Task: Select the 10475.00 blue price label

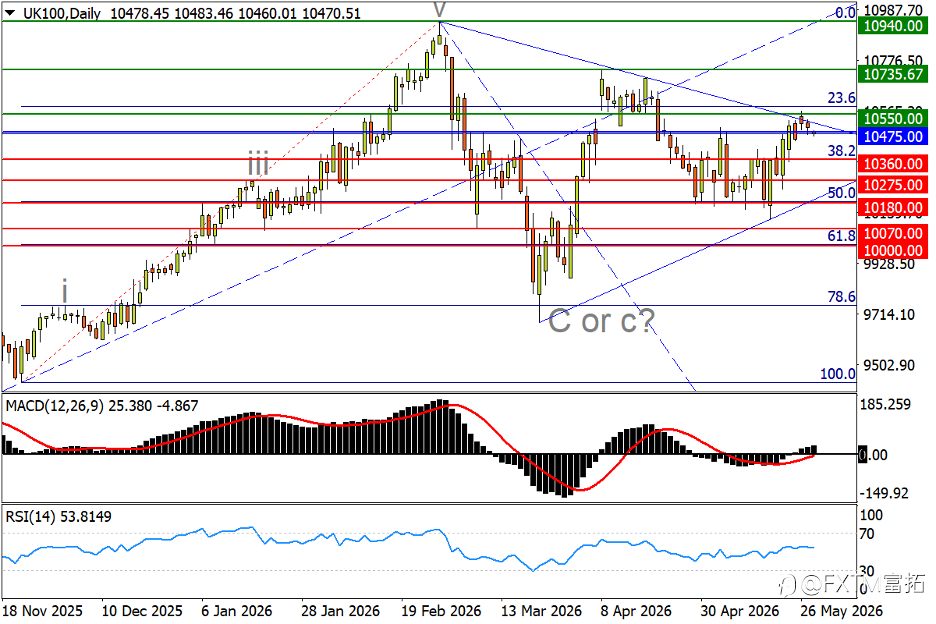Action: pyautogui.click(x=893, y=136)
